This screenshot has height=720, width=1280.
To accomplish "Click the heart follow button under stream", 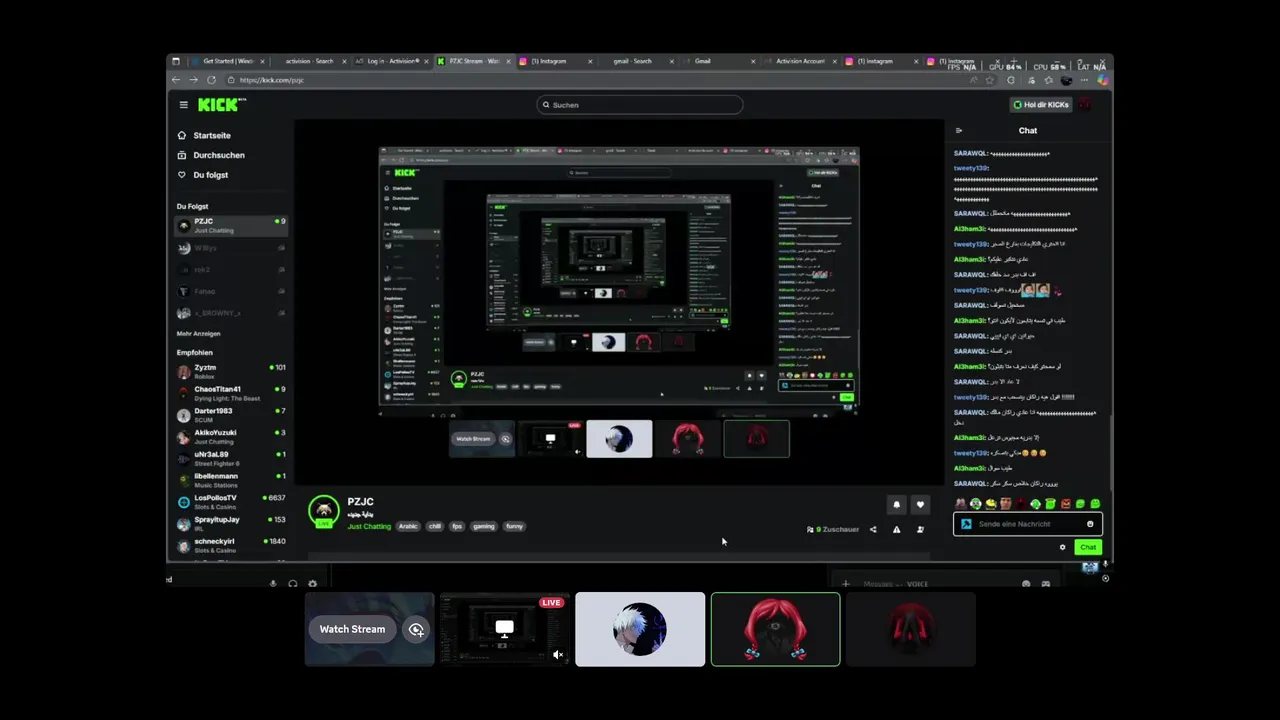I will click(x=920, y=505).
